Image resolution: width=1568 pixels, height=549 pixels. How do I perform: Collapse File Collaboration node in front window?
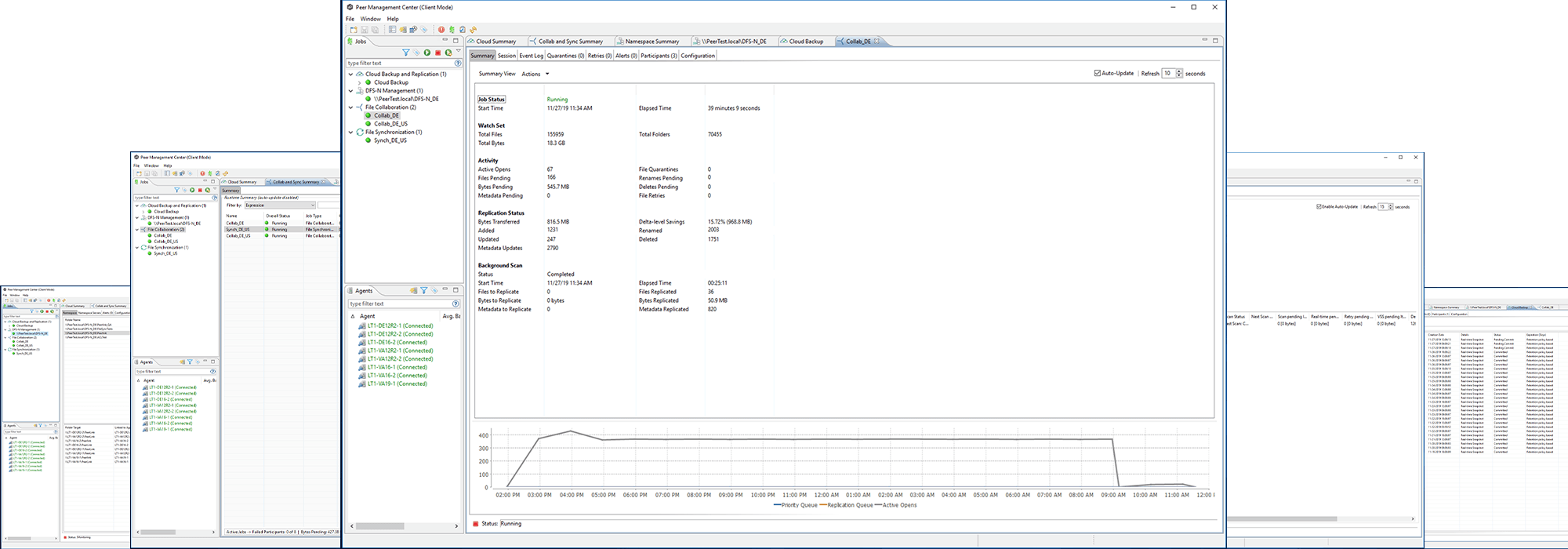click(351, 107)
